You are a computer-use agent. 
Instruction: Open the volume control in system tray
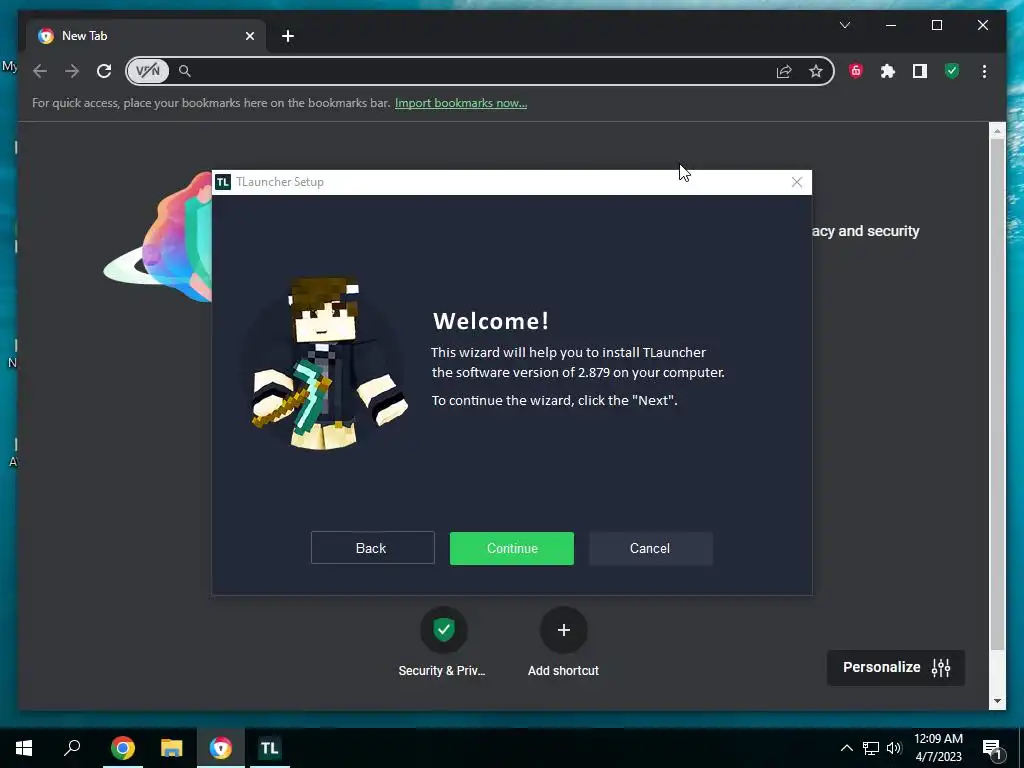[x=894, y=748]
